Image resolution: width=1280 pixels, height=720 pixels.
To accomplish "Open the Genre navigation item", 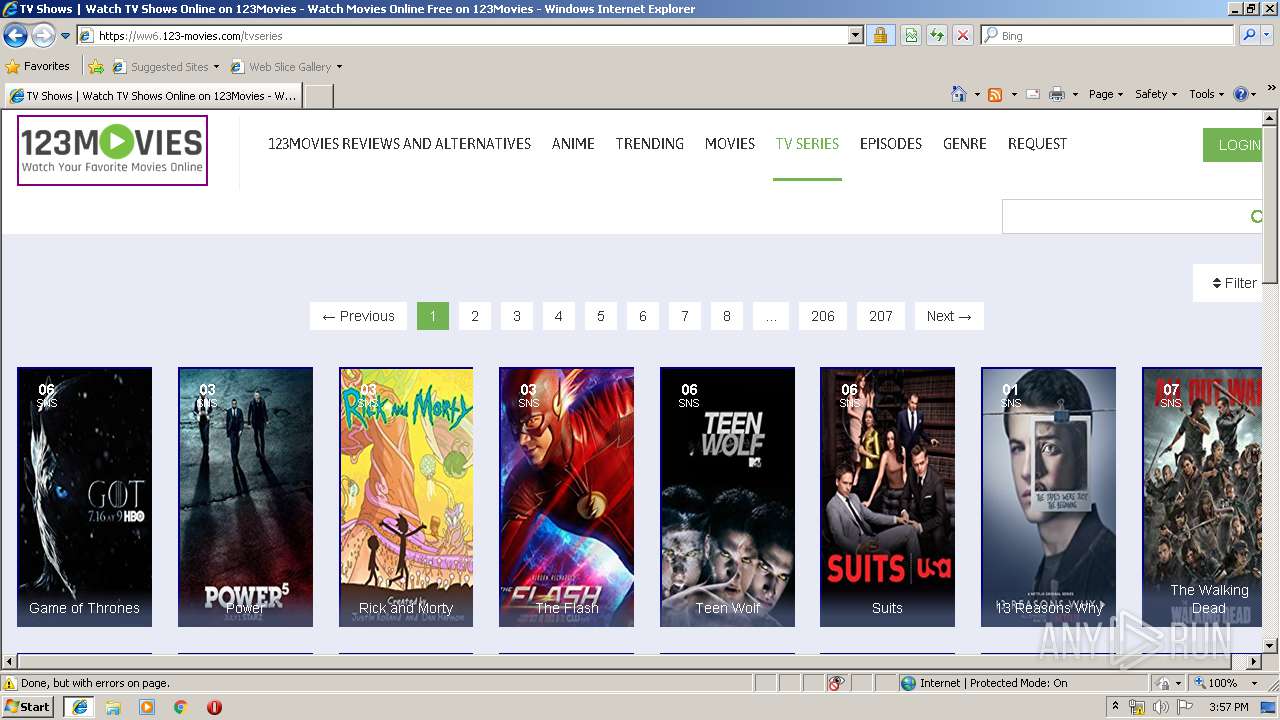I will (965, 144).
